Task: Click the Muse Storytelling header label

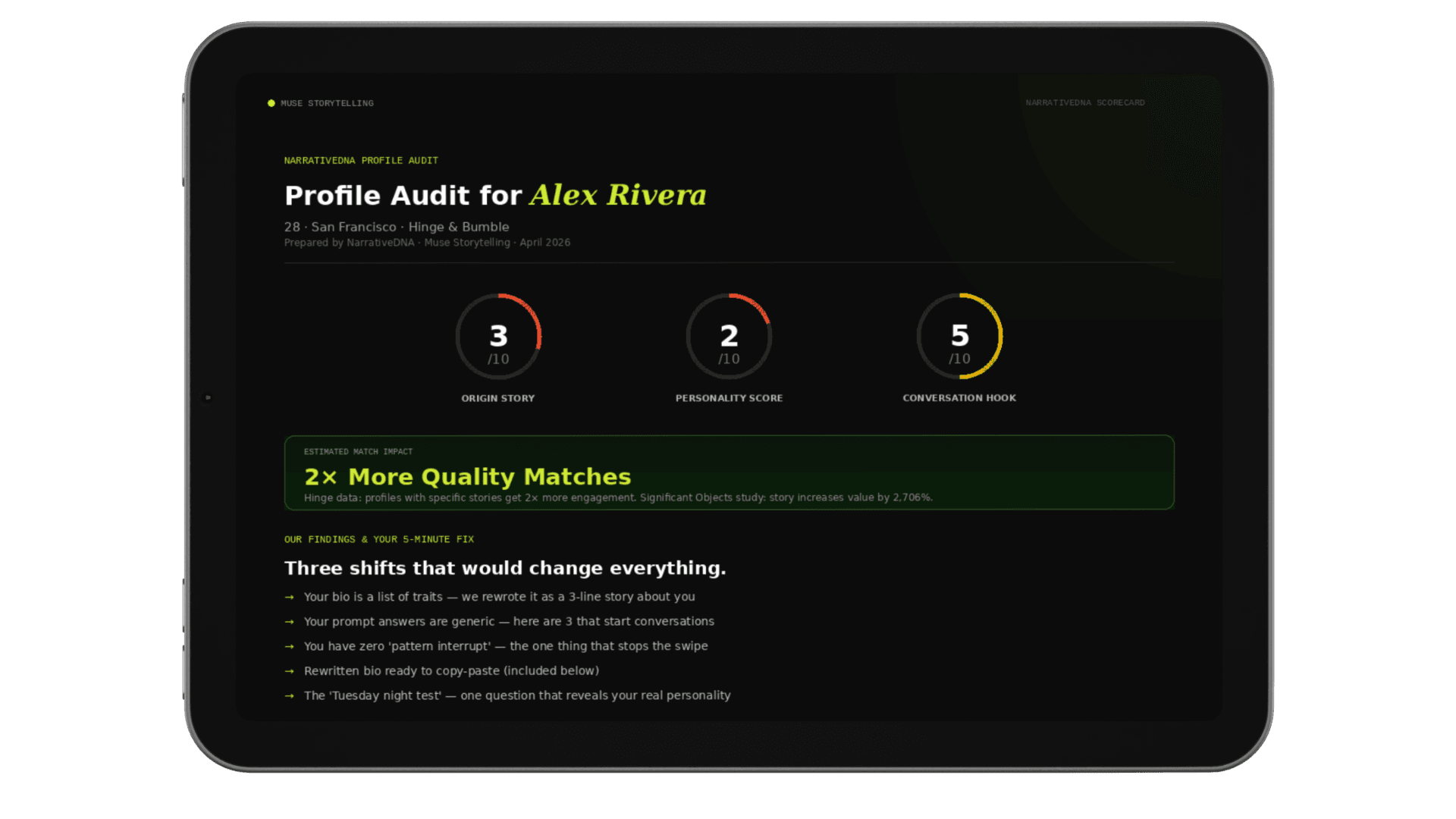Action: (x=327, y=103)
